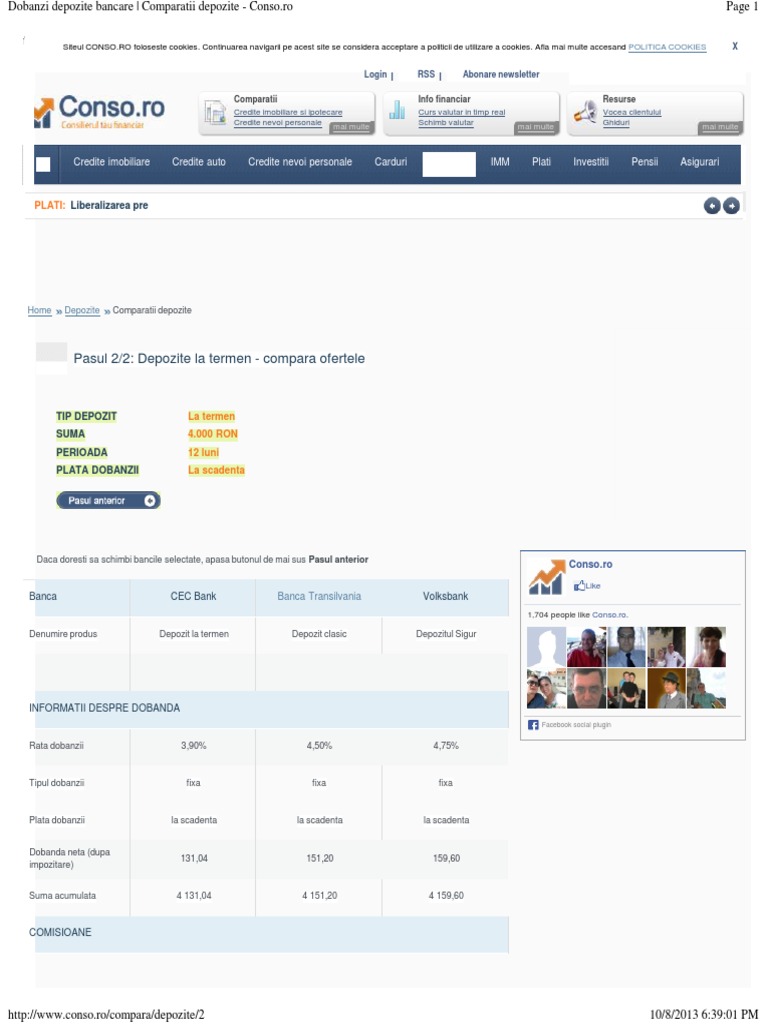Open the 'Liberalizarea pre' news headline
Viewport: 768px width, 1024px height.
[109, 205]
